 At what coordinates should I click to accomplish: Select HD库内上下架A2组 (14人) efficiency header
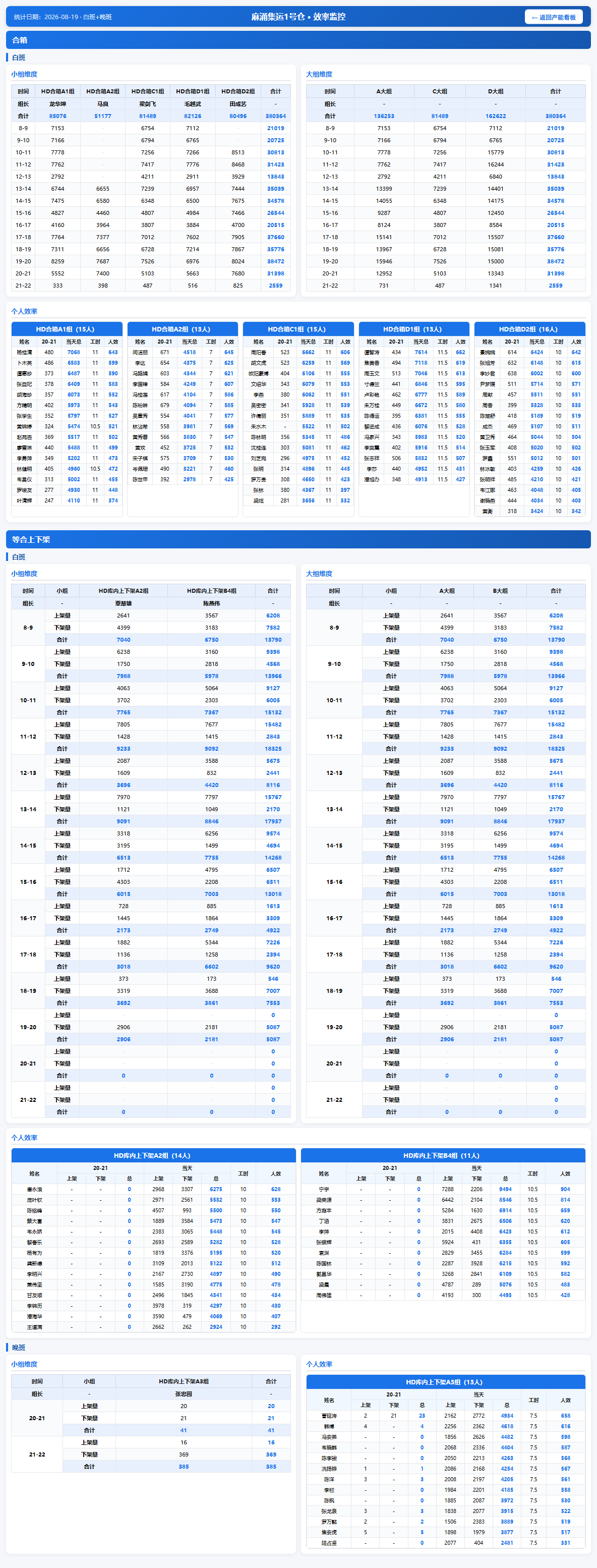pos(153,1155)
